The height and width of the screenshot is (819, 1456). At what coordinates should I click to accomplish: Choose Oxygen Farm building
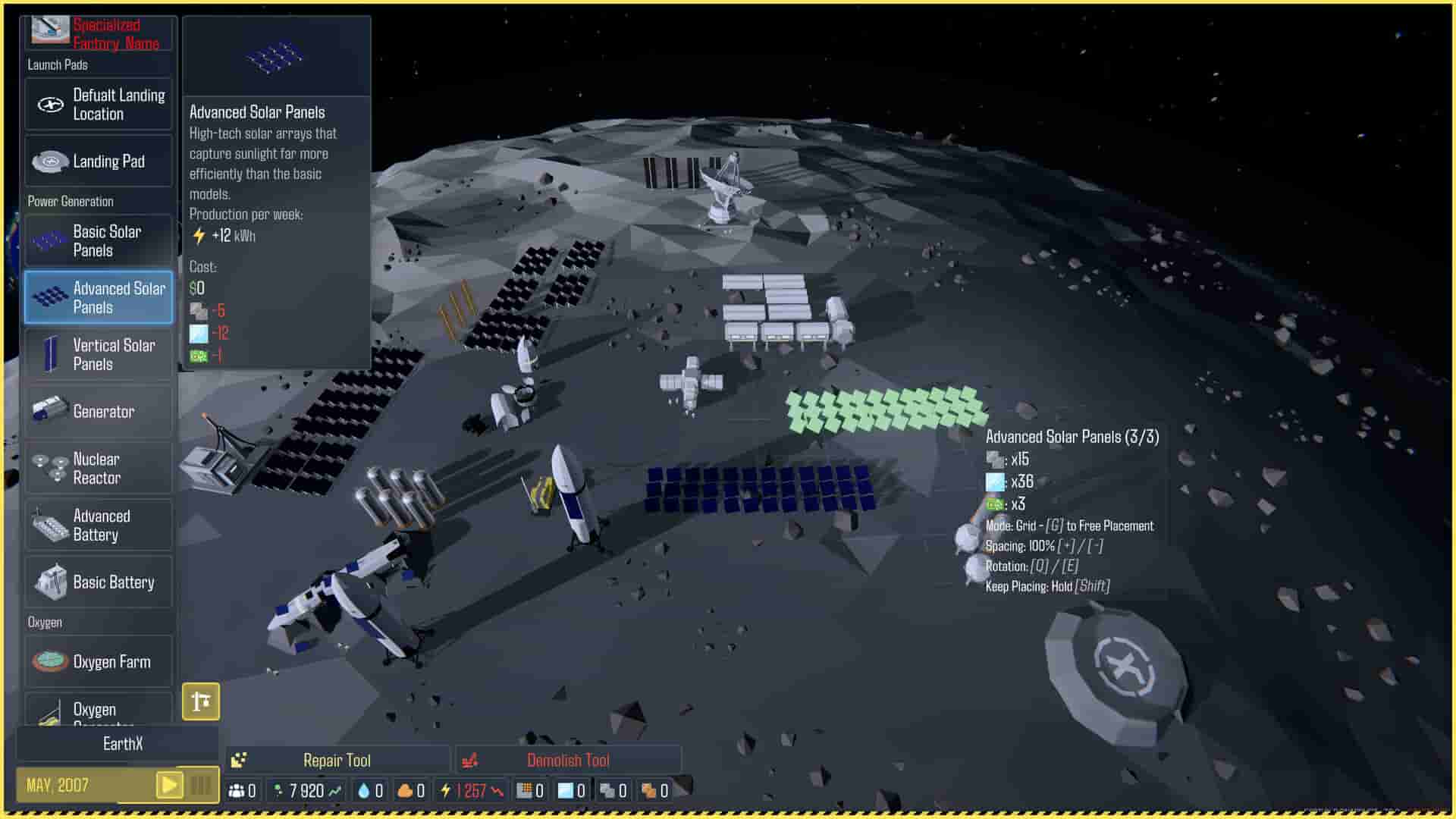point(99,661)
